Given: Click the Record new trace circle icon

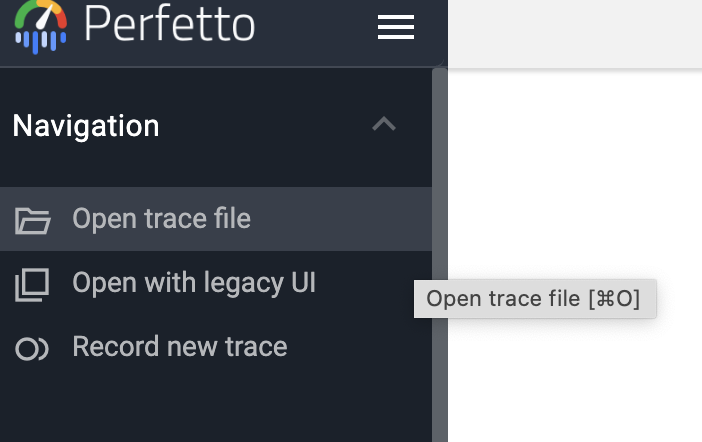Looking at the screenshot, I should tap(32, 349).
